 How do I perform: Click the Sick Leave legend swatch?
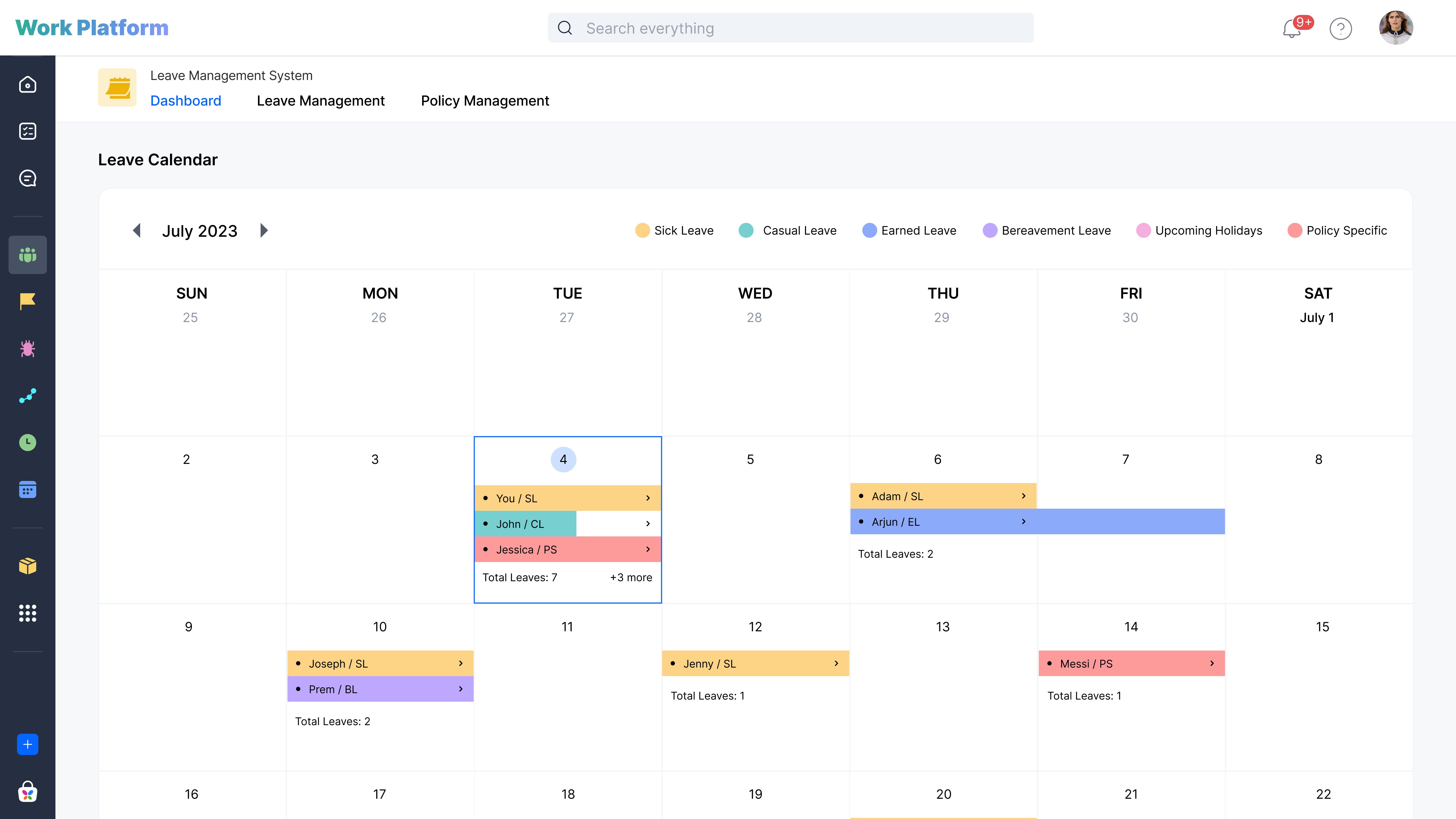pyautogui.click(x=642, y=230)
